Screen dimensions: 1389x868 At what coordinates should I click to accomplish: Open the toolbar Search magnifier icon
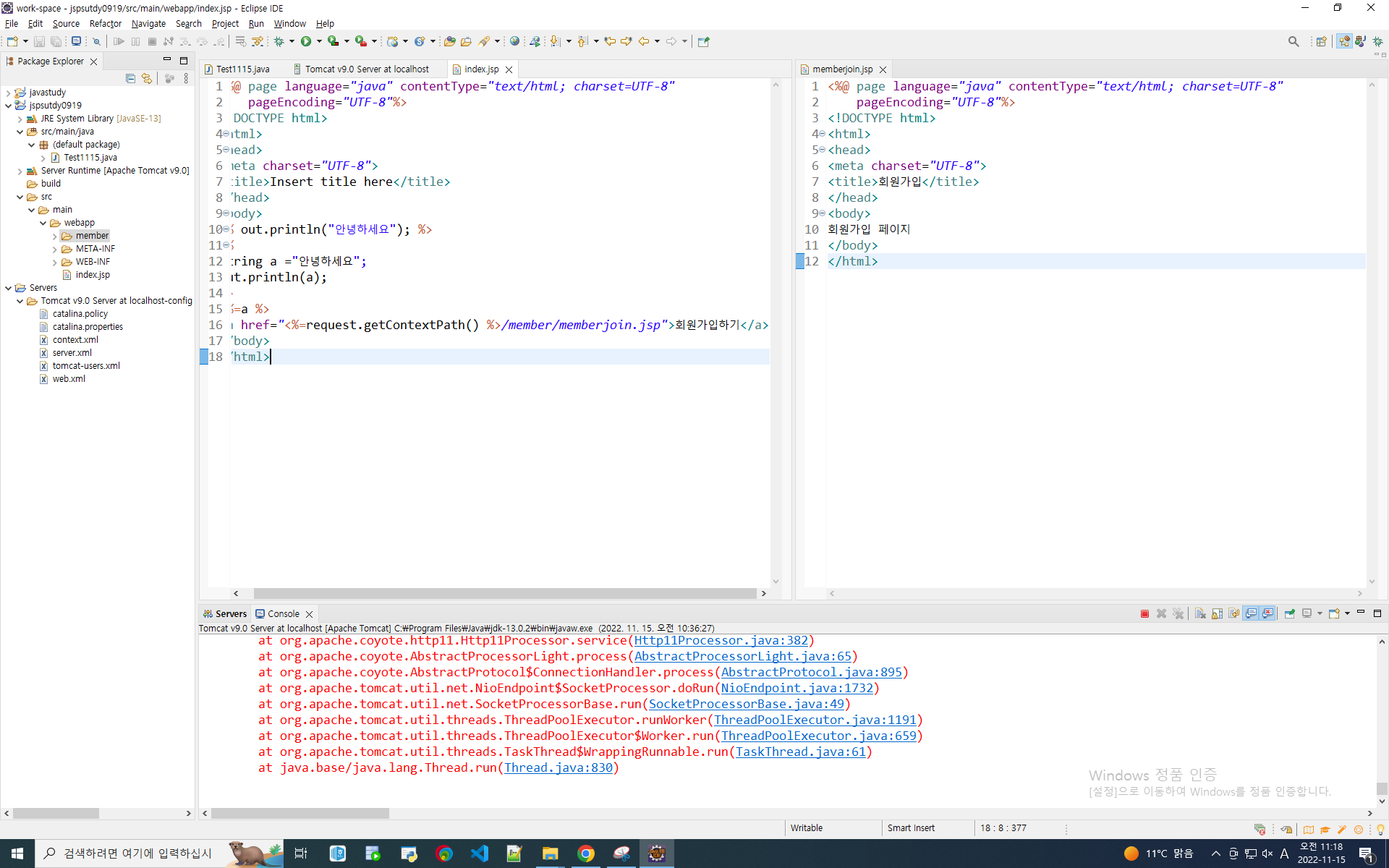tap(1294, 41)
